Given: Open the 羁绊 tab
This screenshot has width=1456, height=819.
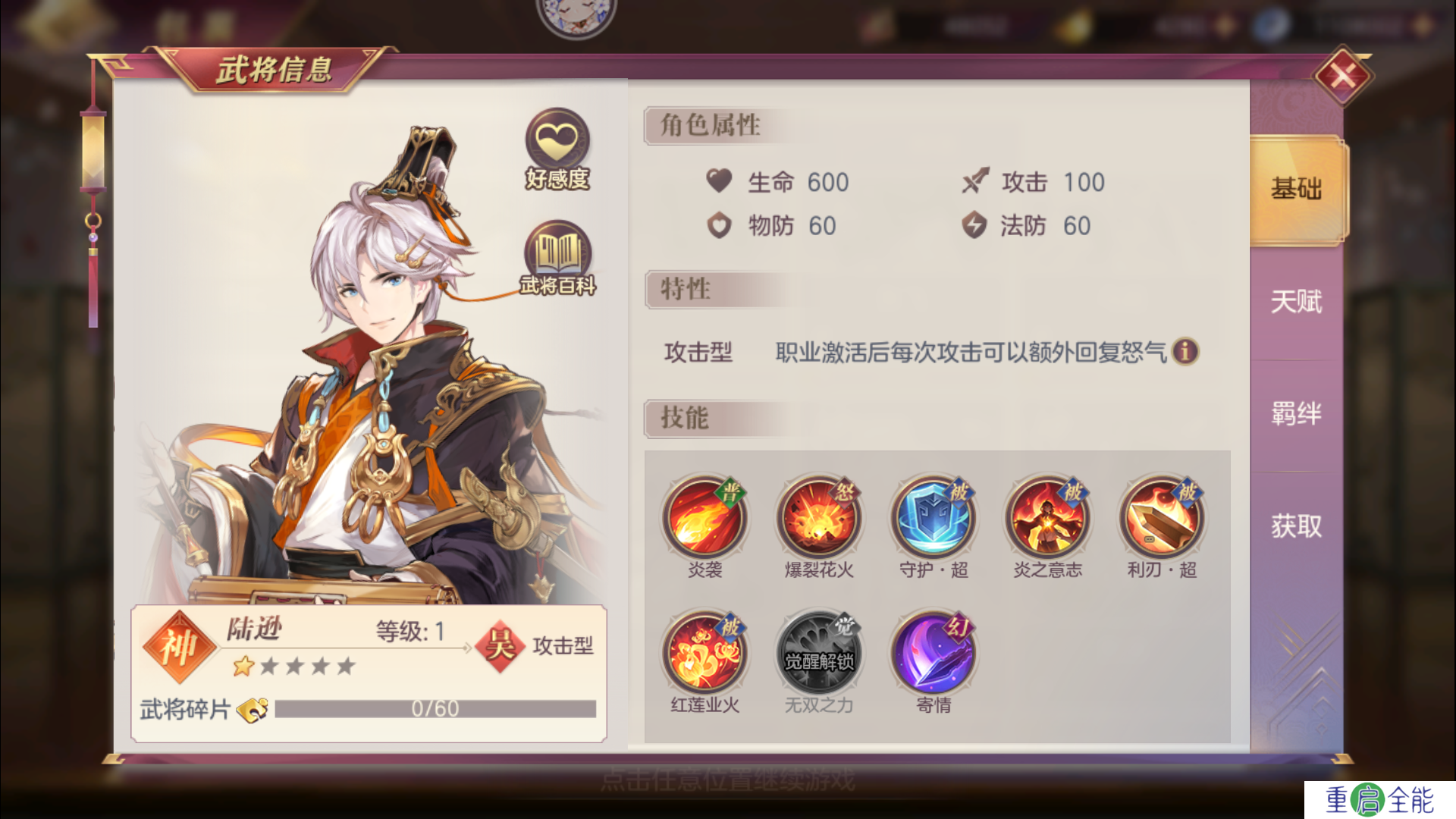Looking at the screenshot, I should 1297,414.
